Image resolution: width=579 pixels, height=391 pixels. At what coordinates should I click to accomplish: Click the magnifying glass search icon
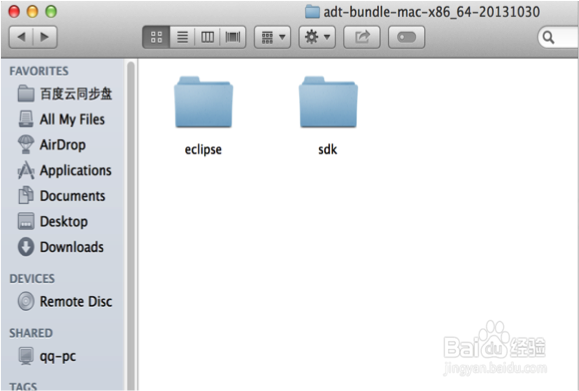point(548,37)
